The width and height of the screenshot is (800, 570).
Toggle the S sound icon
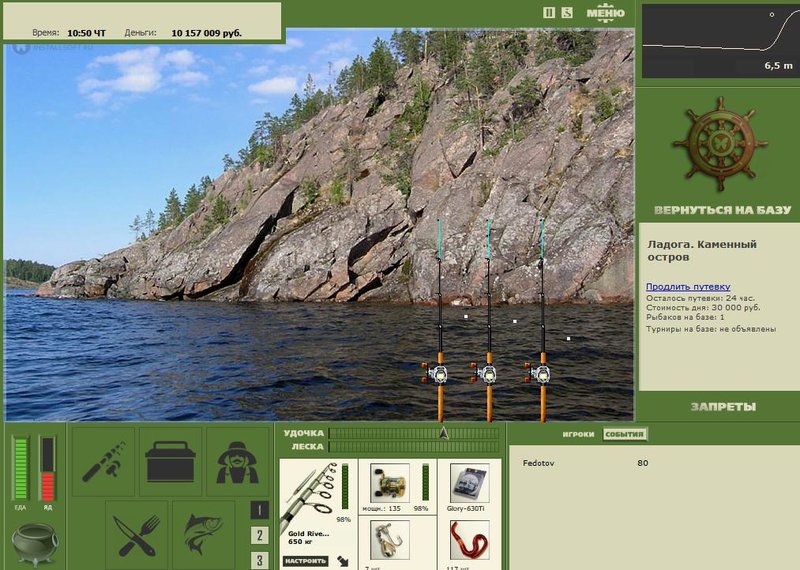[567, 13]
